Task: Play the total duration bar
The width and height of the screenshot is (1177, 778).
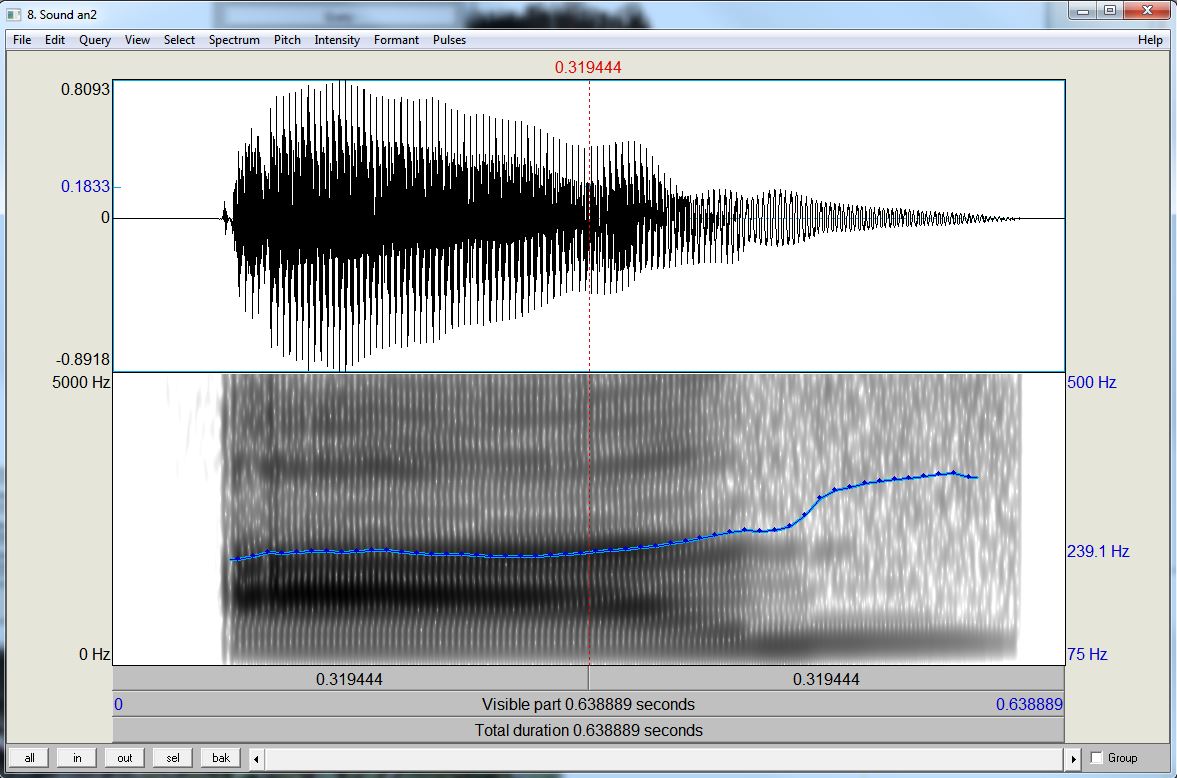Action: coord(588,730)
